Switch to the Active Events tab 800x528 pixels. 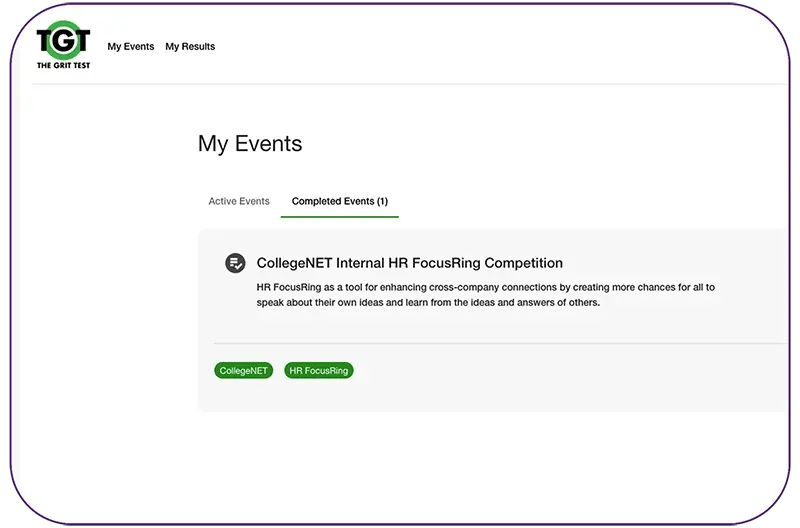tap(239, 202)
